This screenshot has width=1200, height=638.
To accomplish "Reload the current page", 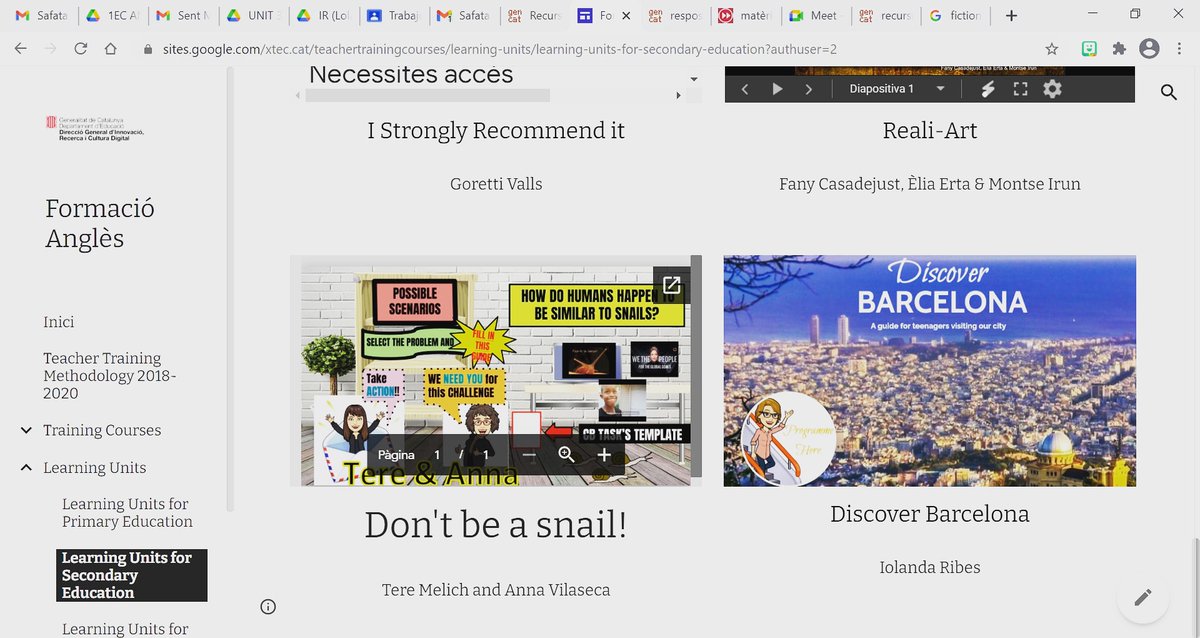I will click(x=81, y=48).
